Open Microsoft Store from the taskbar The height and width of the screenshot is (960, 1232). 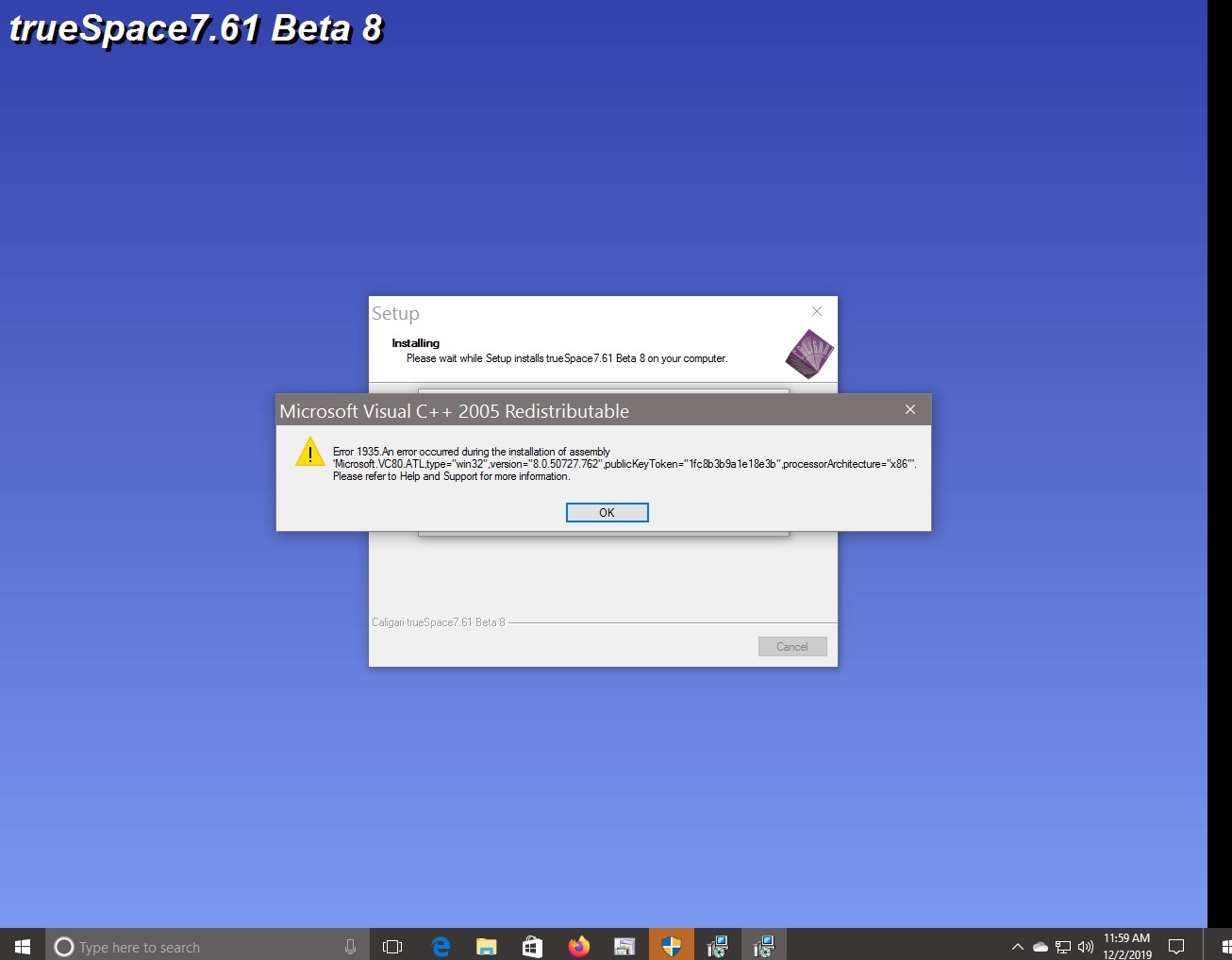(532, 946)
